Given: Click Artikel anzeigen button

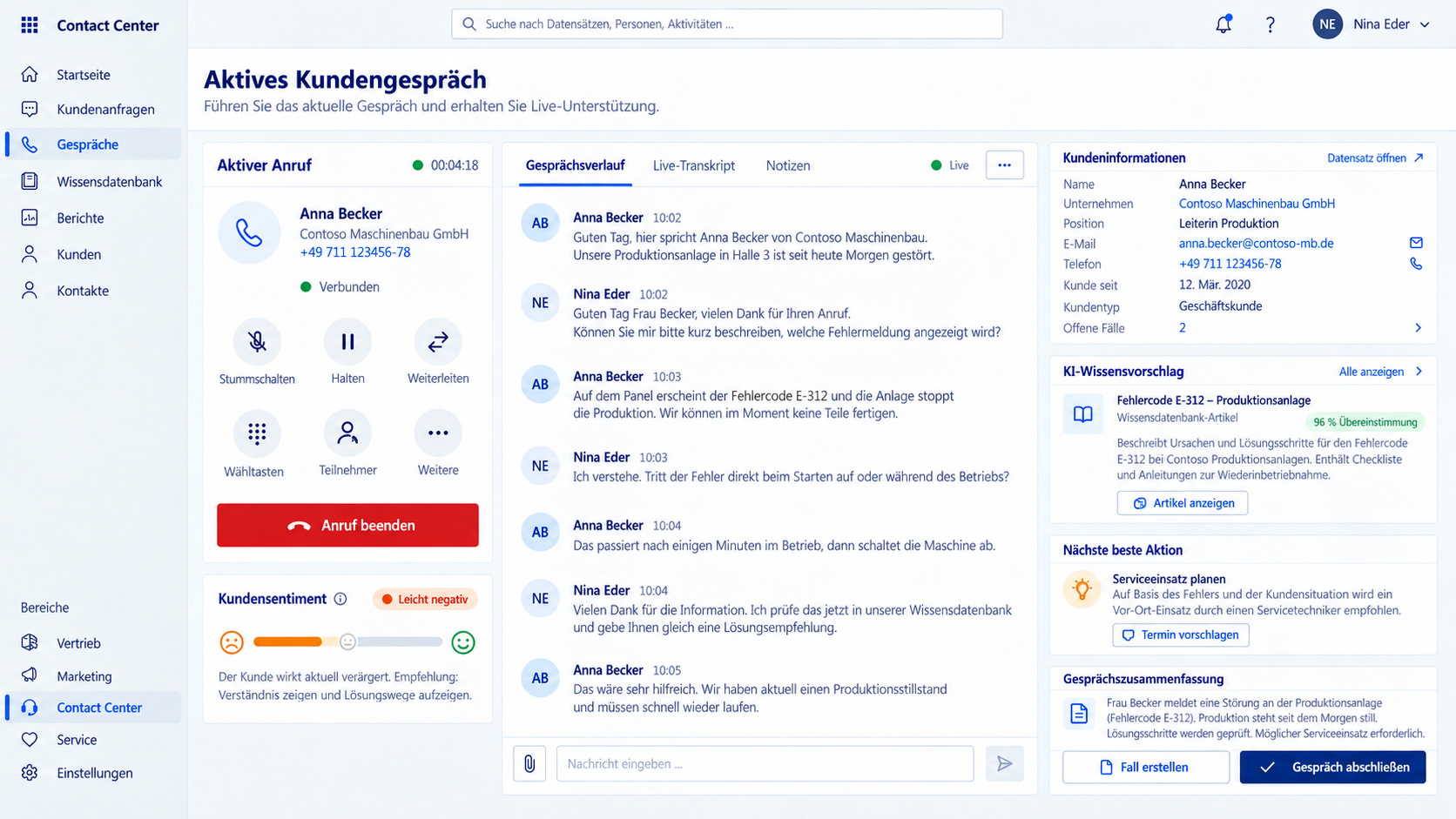Looking at the screenshot, I should 1183,503.
